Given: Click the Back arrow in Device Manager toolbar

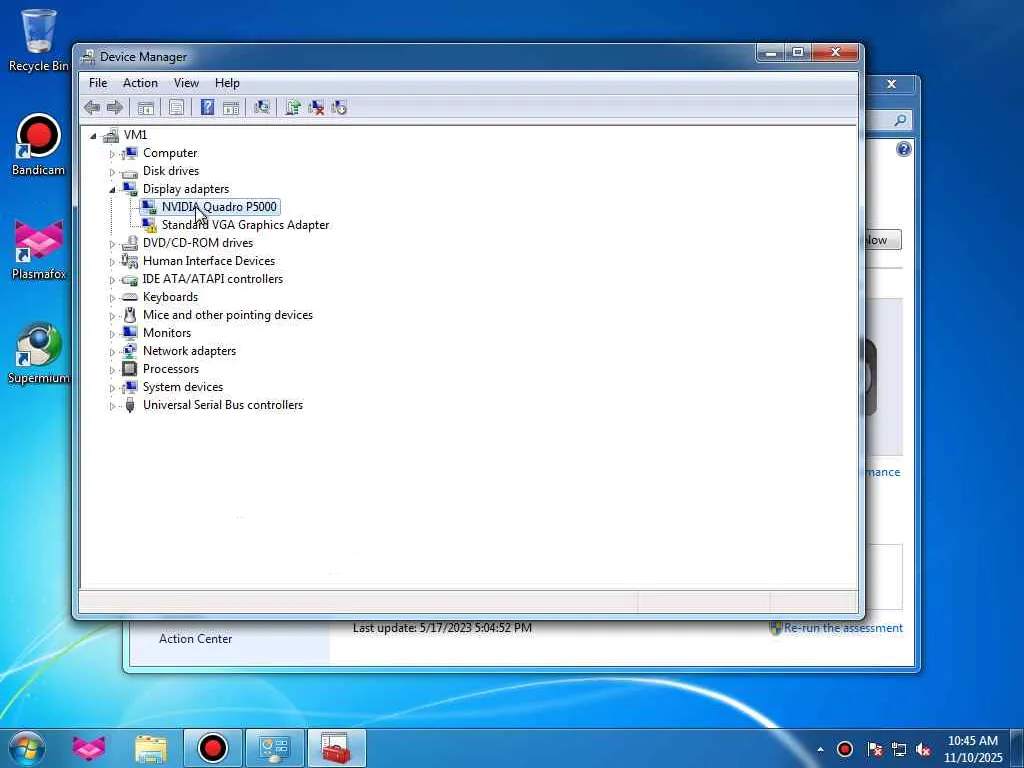Looking at the screenshot, I should pos(92,108).
